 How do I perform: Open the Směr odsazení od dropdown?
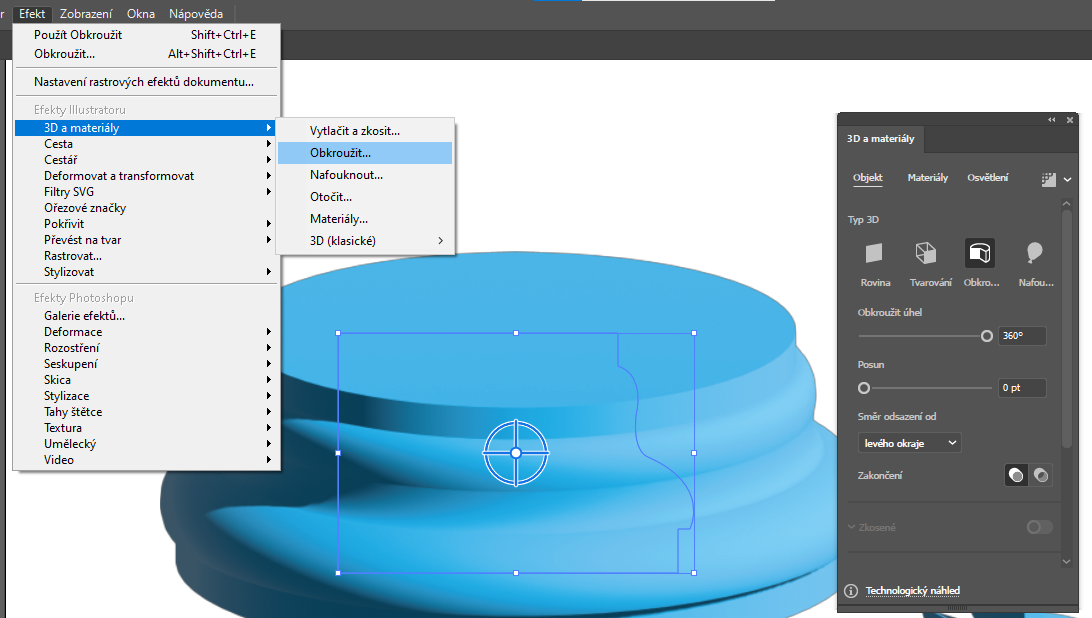pyautogui.click(x=909, y=442)
